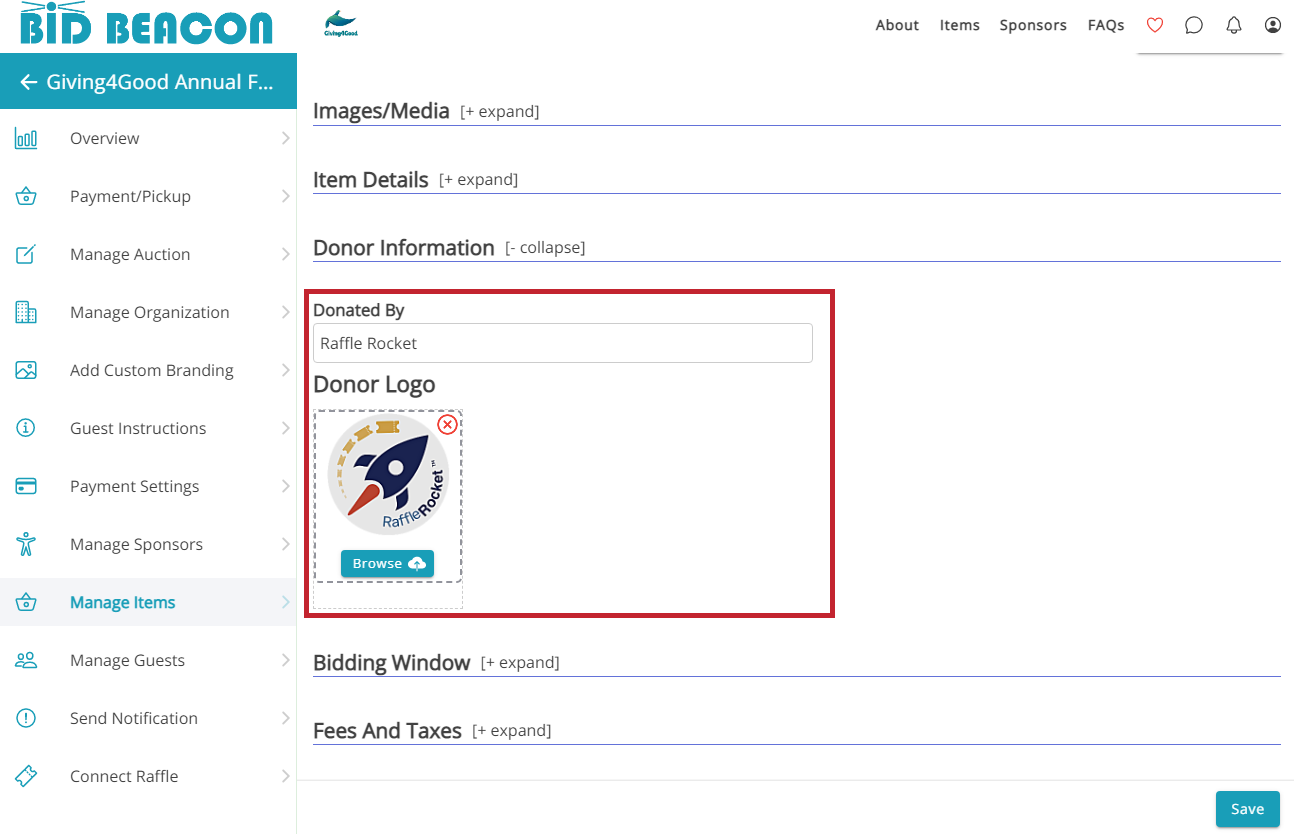Viewport: 1294px width, 834px height.
Task: Click the Save button
Action: 1247,810
